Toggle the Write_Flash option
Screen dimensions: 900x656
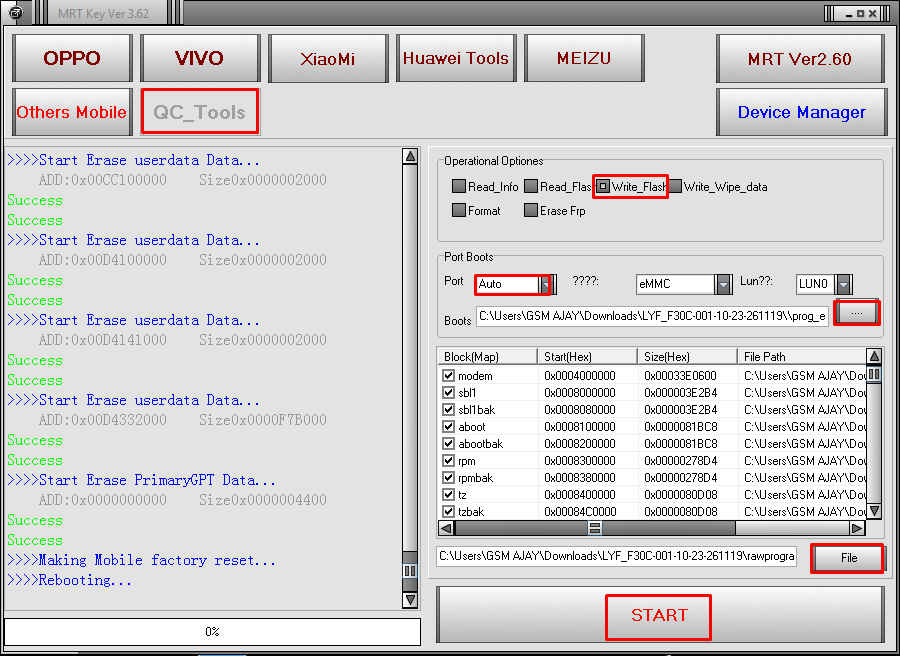point(603,187)
